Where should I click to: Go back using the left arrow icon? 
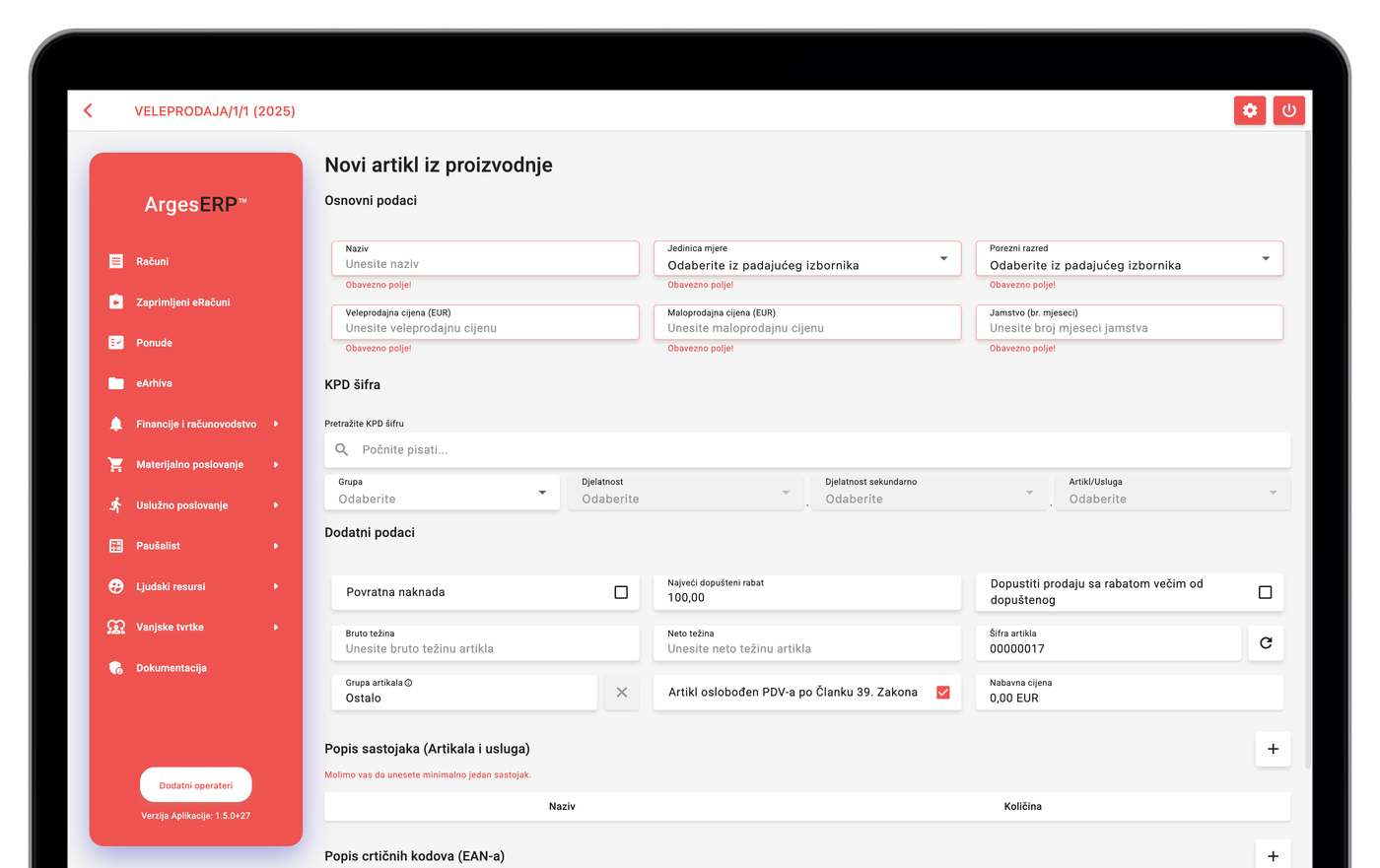coord(89,110)
